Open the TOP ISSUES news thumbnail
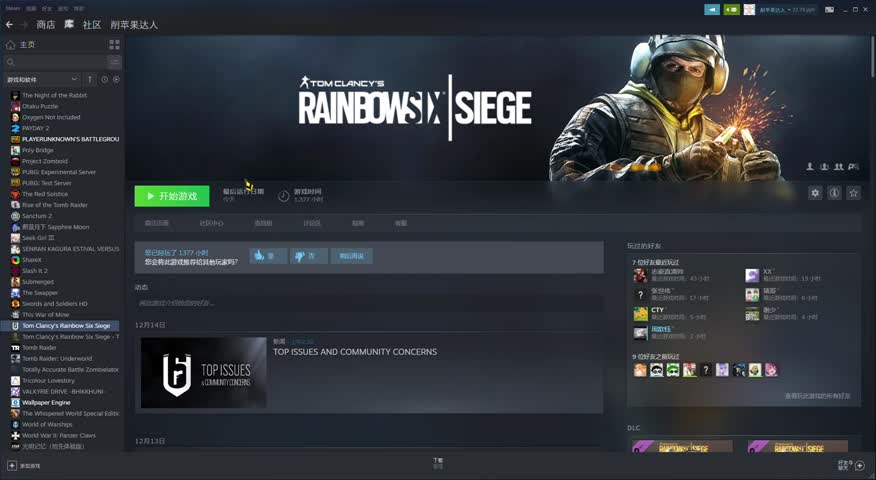Viewport: 876px width, 480px height. [203, 372]
